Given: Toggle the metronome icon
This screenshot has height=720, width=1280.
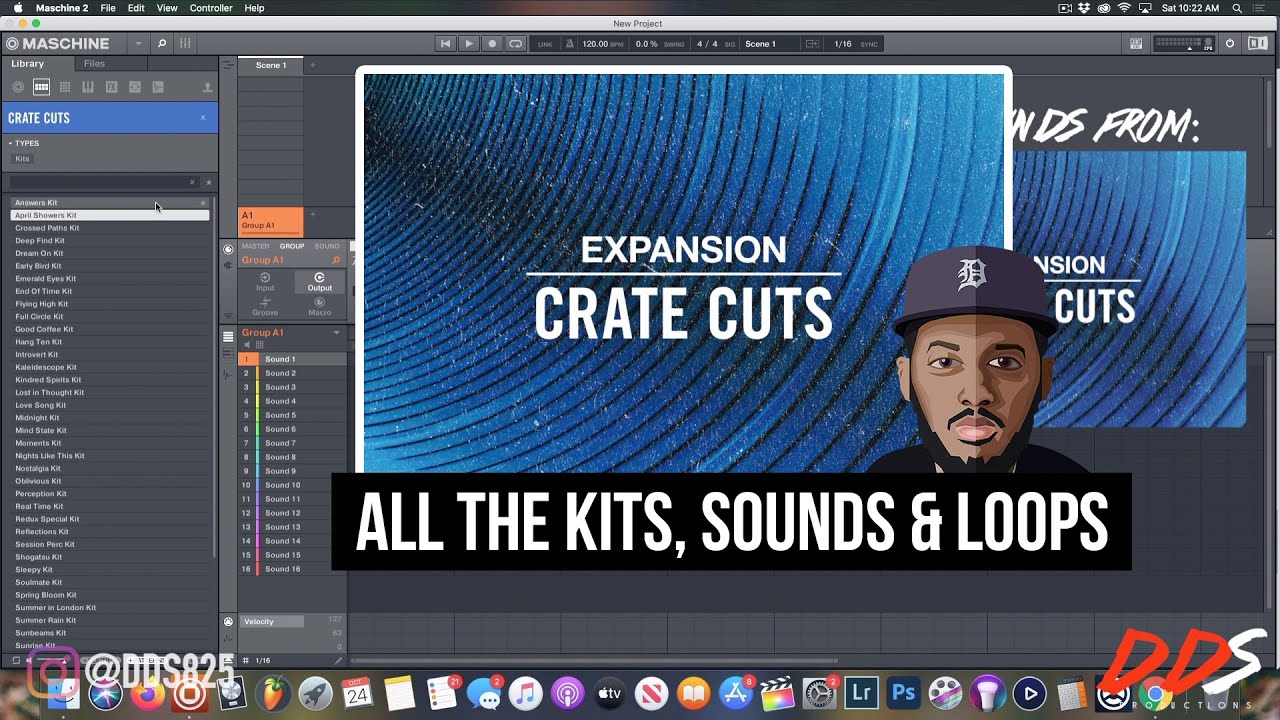Looking at the screenshot, I should [x=570, y=44].
